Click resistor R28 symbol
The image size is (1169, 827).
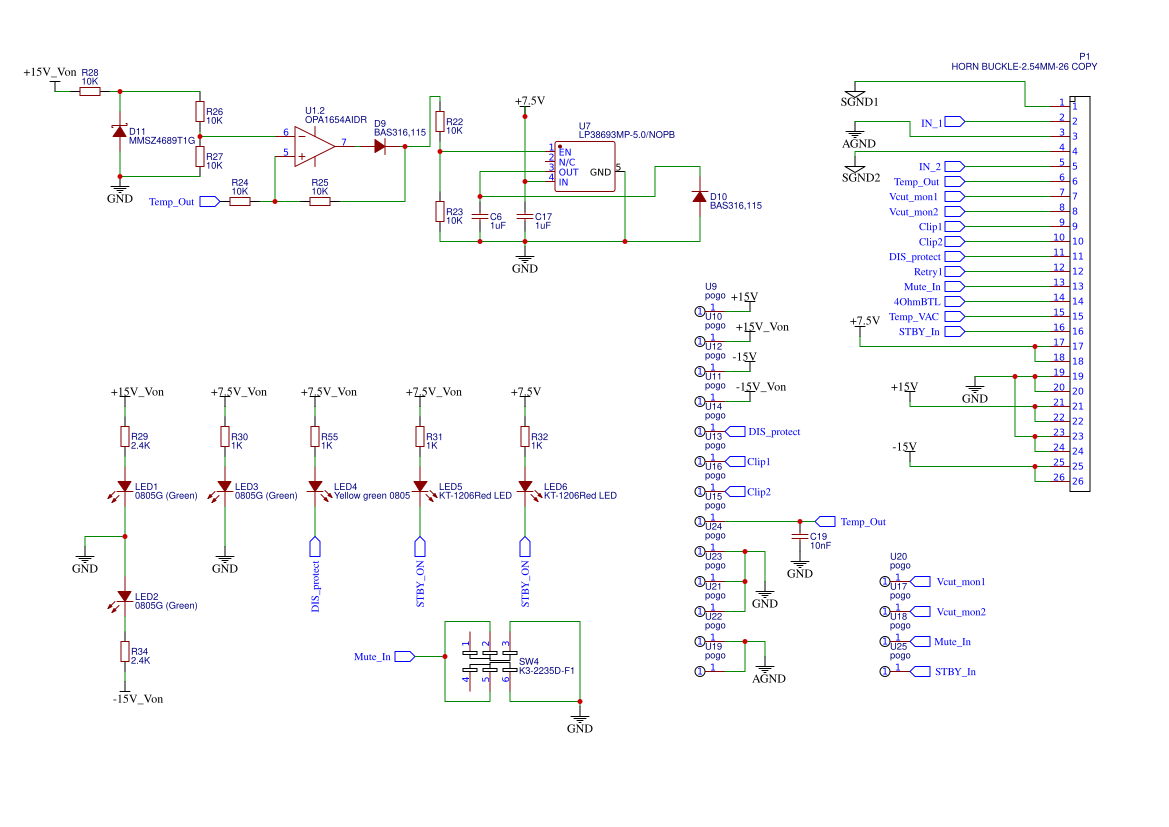90,92
